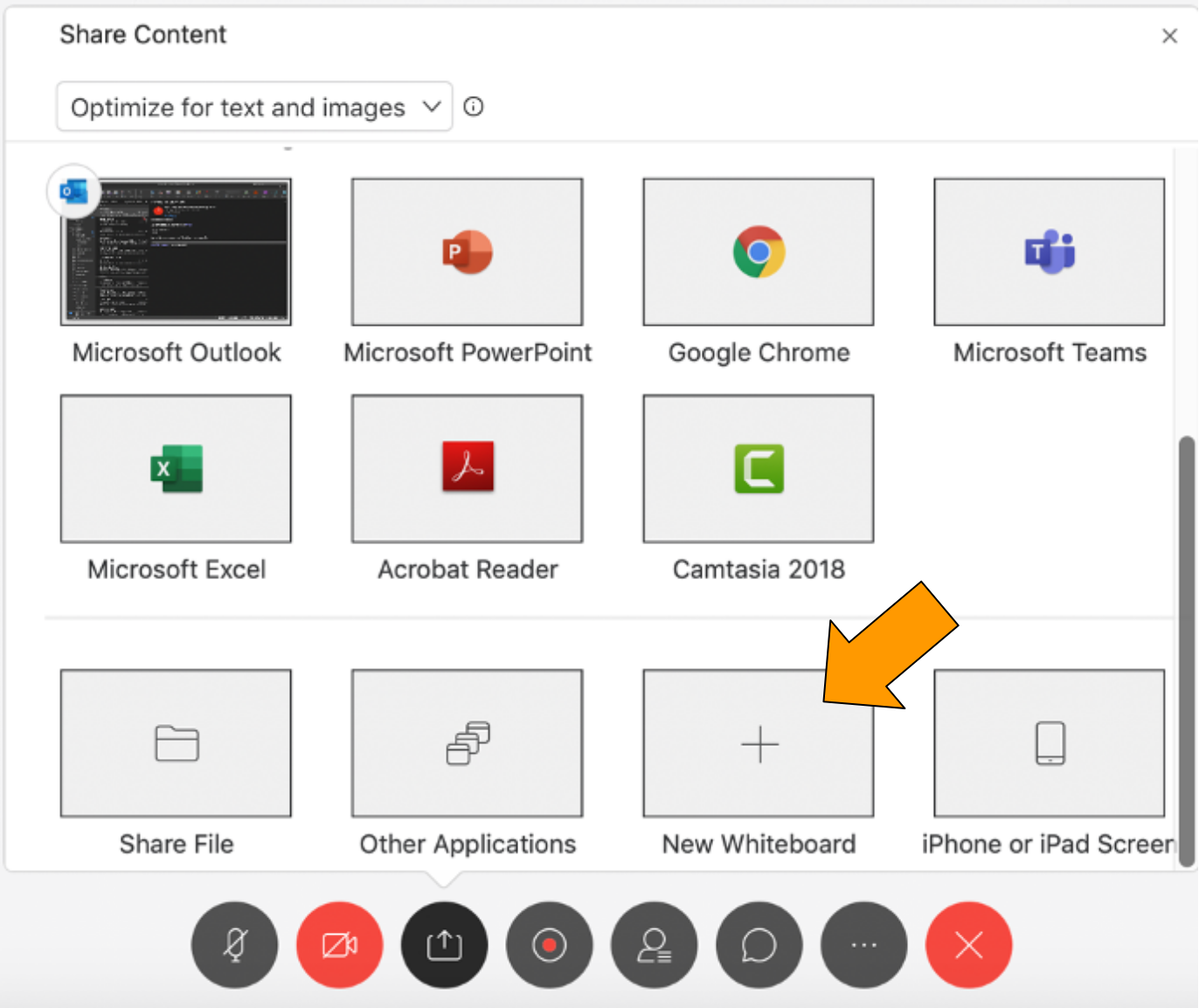The image size is (1199, 1008).
Task: End the meeting with red X button
Action: pyautogui.click(x=969, y=945)
